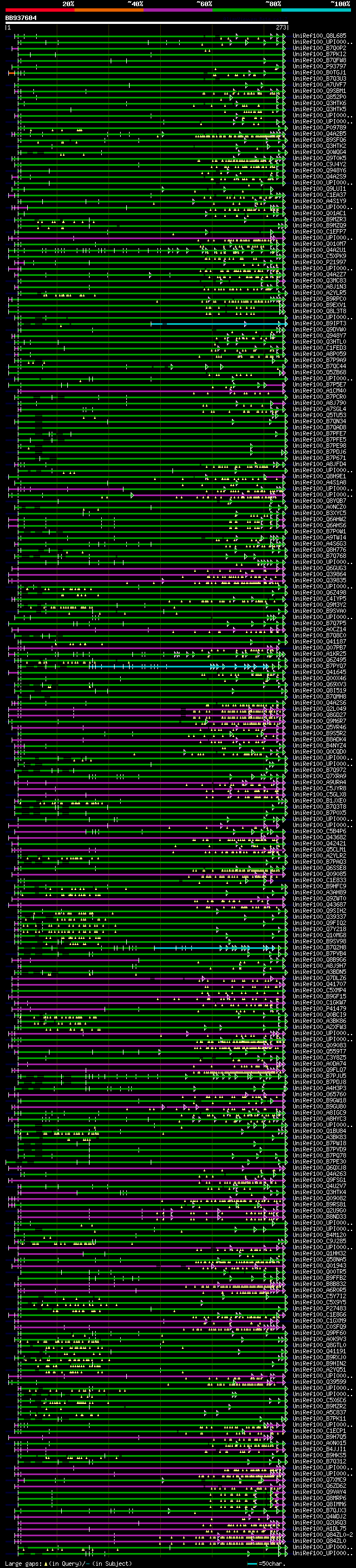Click the orange ~40% identity legend bar
This screenshot has width=356, height=1568.
click(x=109, y=10)
